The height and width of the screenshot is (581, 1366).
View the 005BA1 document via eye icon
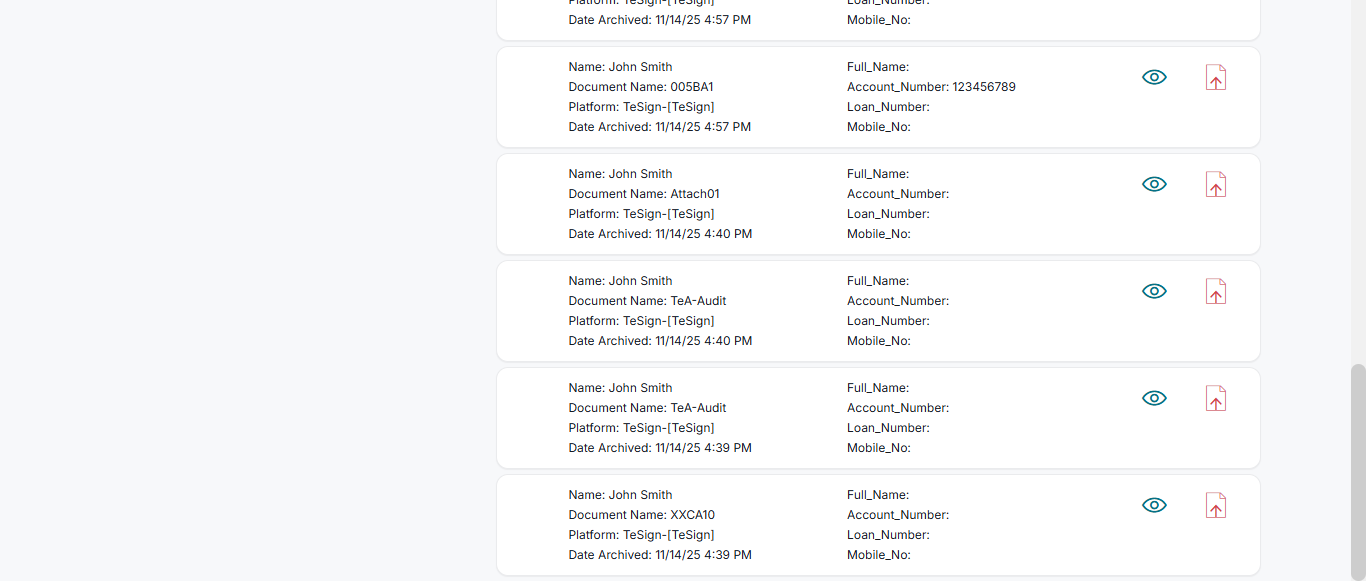coord(1154,77)
